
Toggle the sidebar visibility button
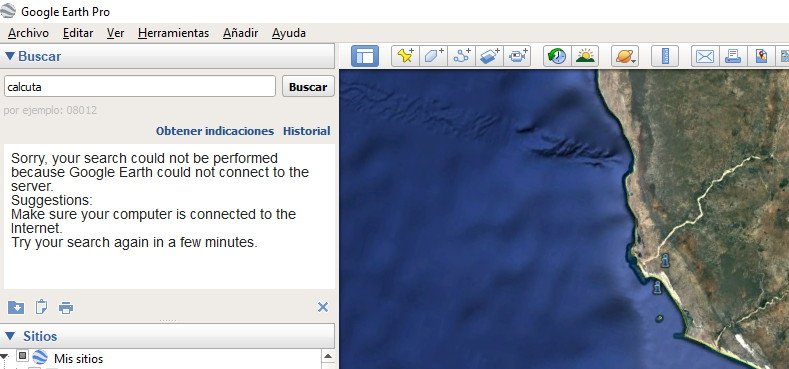[x=365, y=56]
